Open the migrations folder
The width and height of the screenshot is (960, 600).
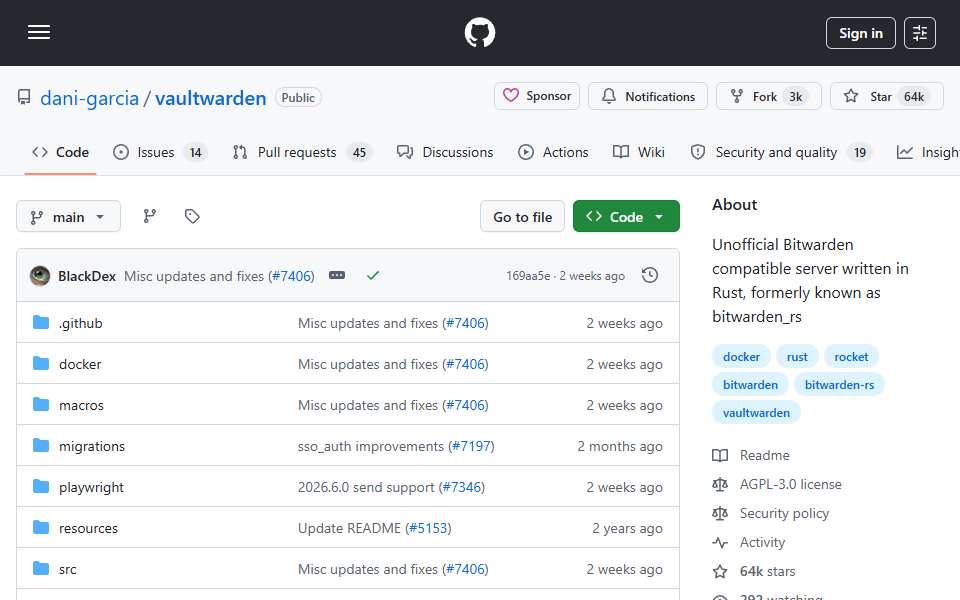tap(92, 446)
